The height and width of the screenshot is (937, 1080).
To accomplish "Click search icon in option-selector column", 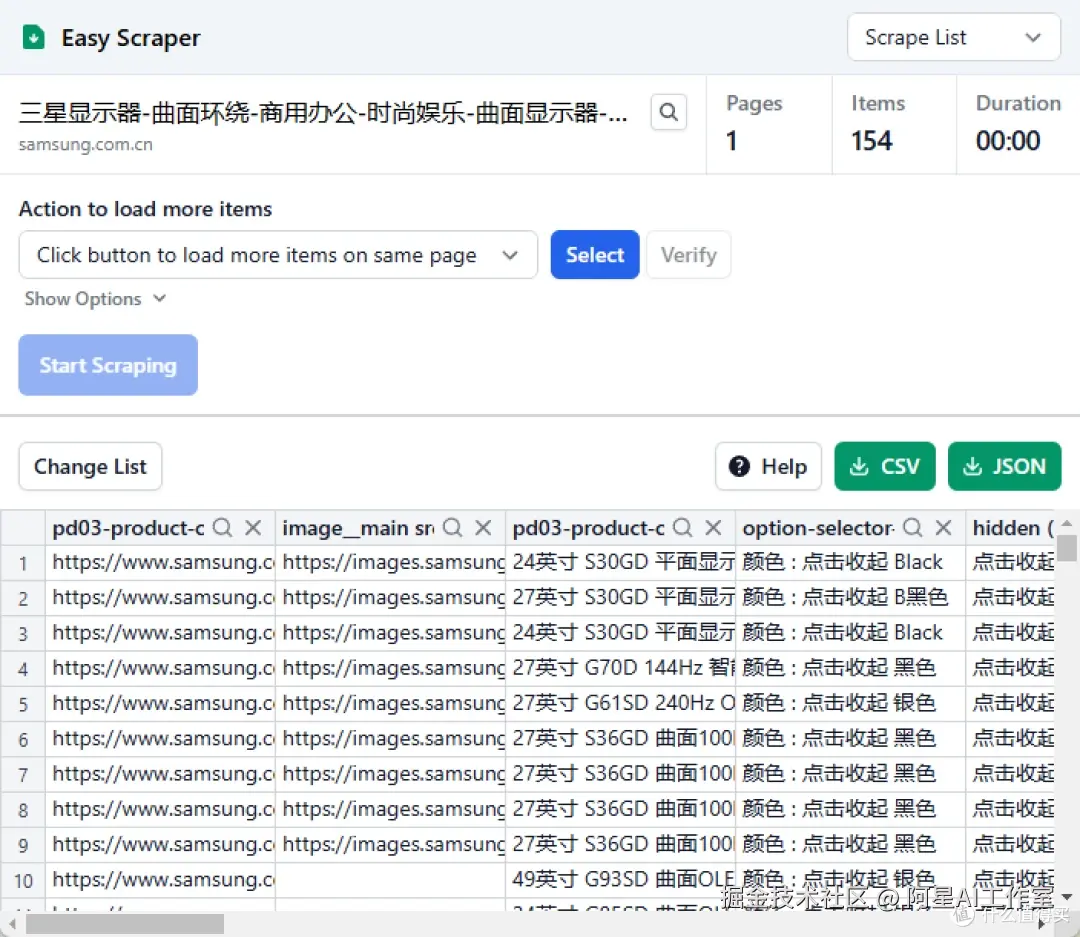I will [913, 528].
